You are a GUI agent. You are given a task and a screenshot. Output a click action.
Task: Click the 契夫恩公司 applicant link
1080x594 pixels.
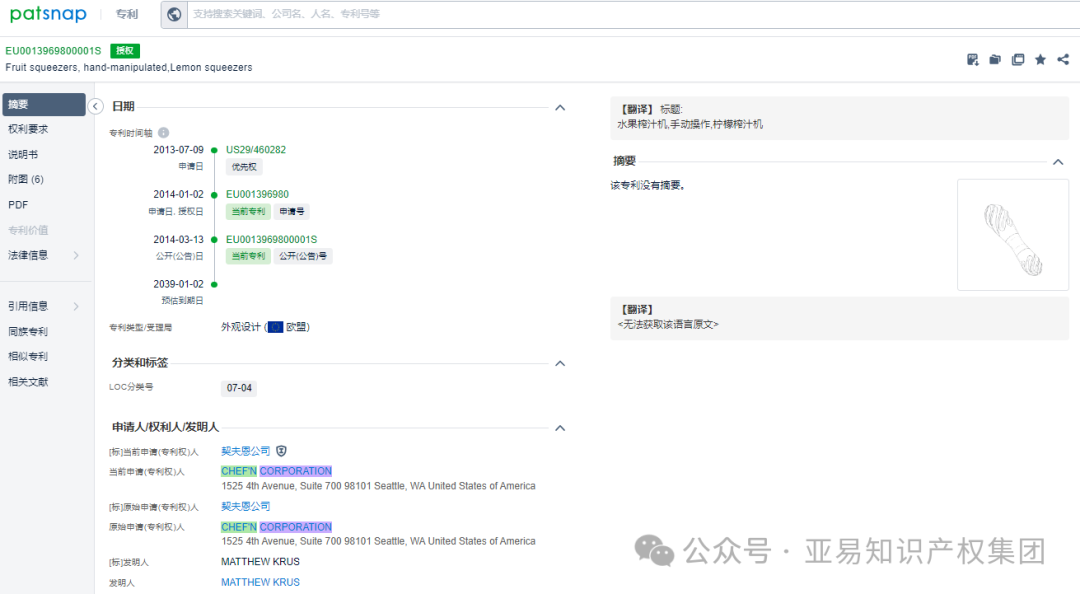pos(245,451)
